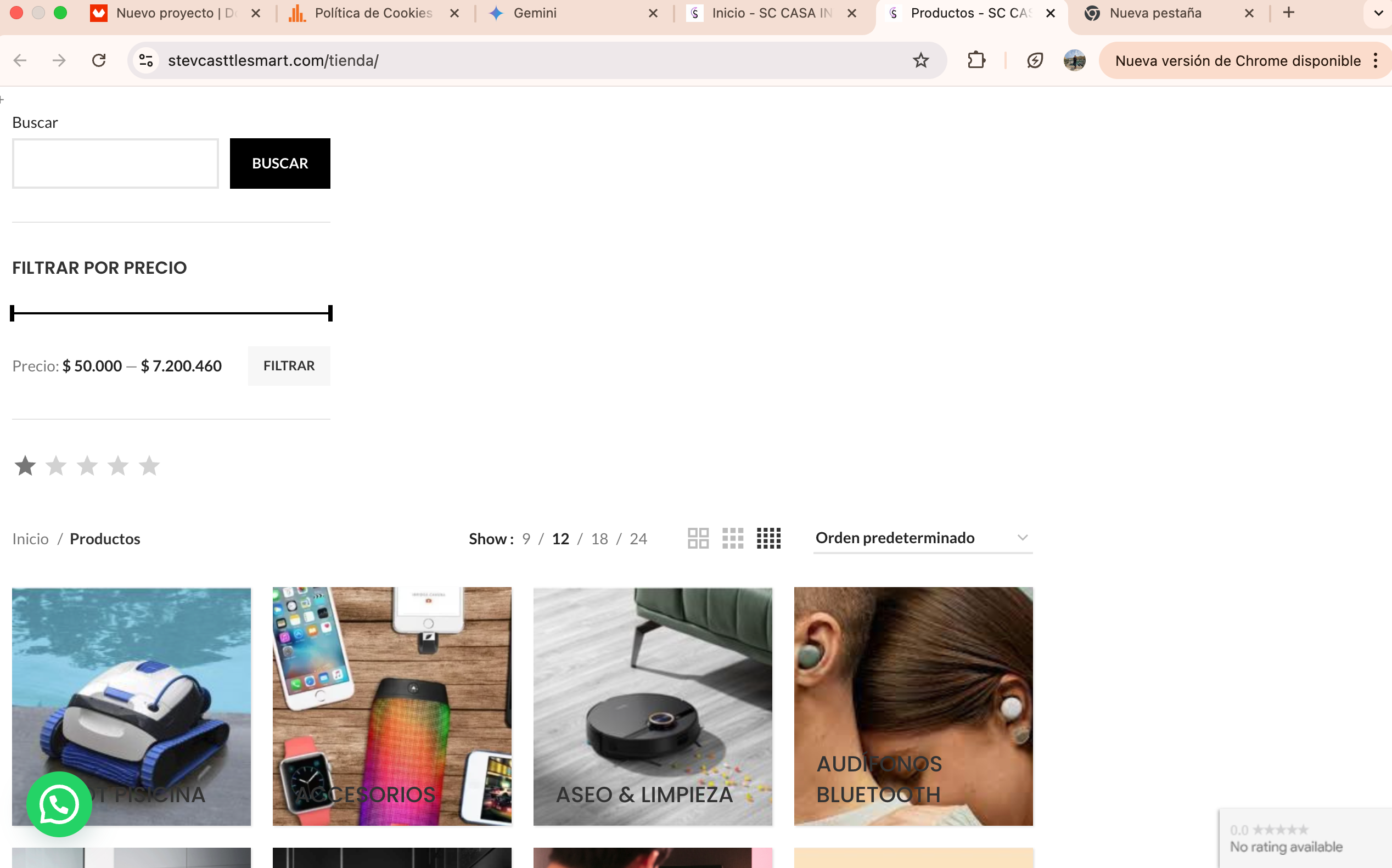Expand the tab search chevron in Chrome
1392x868 pixels.
1378,13
